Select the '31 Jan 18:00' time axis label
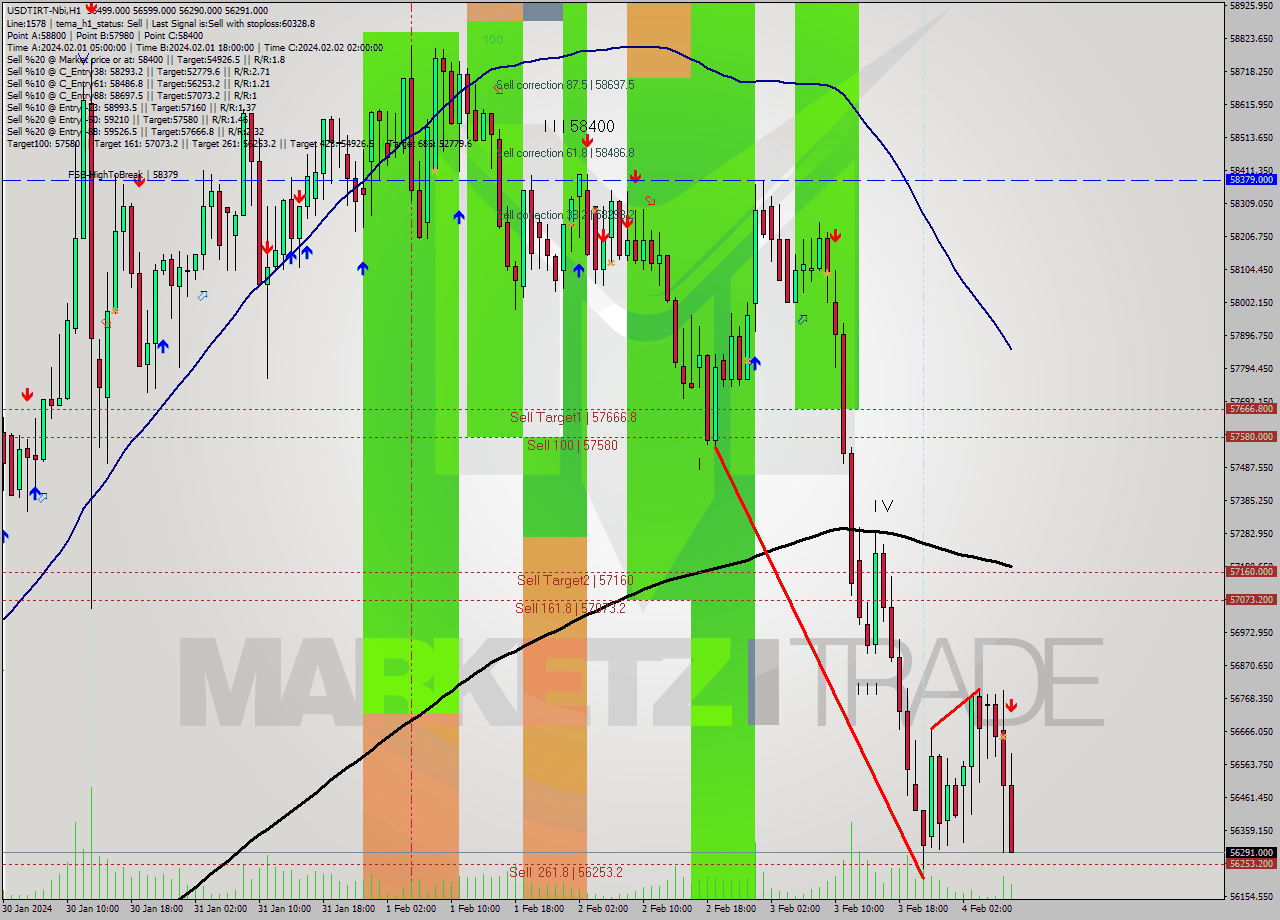Image resolution: width=1280 pixels, height=920 pixels. 348,909
